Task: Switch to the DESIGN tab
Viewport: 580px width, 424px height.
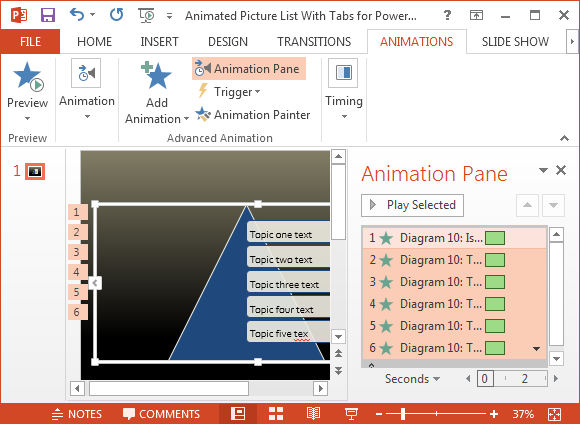Action: pos(228,41)
